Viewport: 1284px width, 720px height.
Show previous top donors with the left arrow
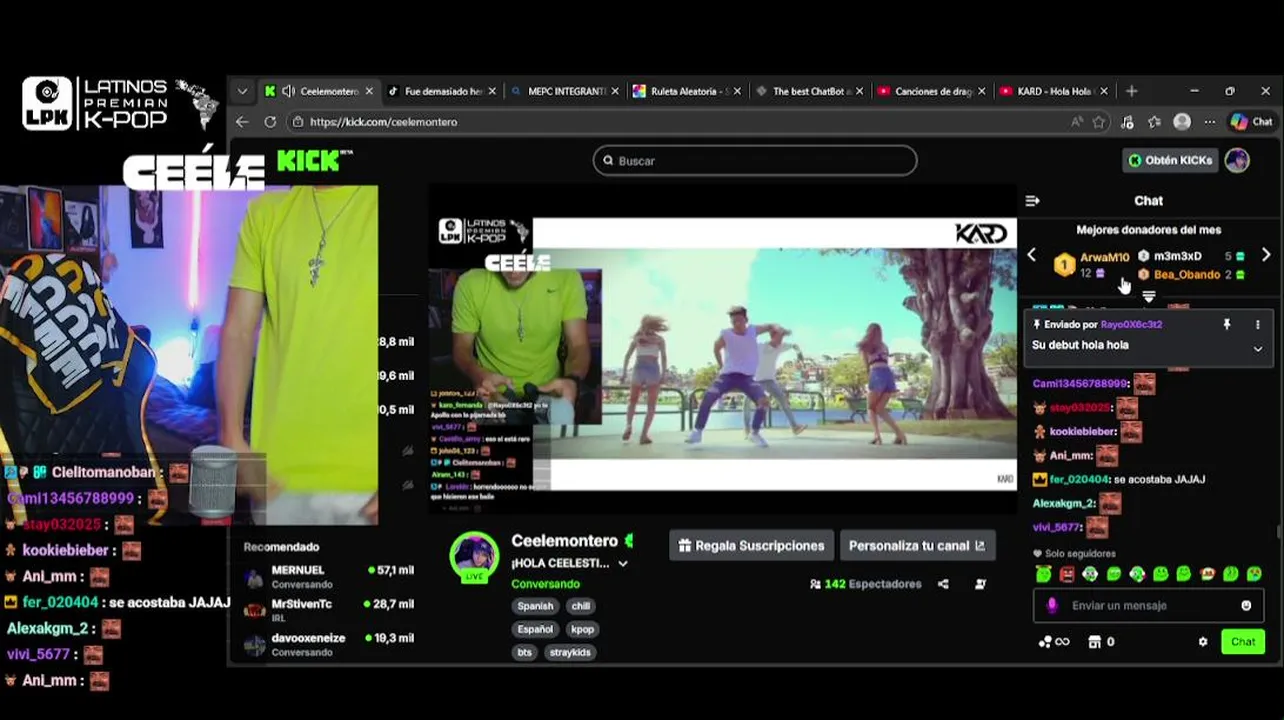coord(1032,255)
